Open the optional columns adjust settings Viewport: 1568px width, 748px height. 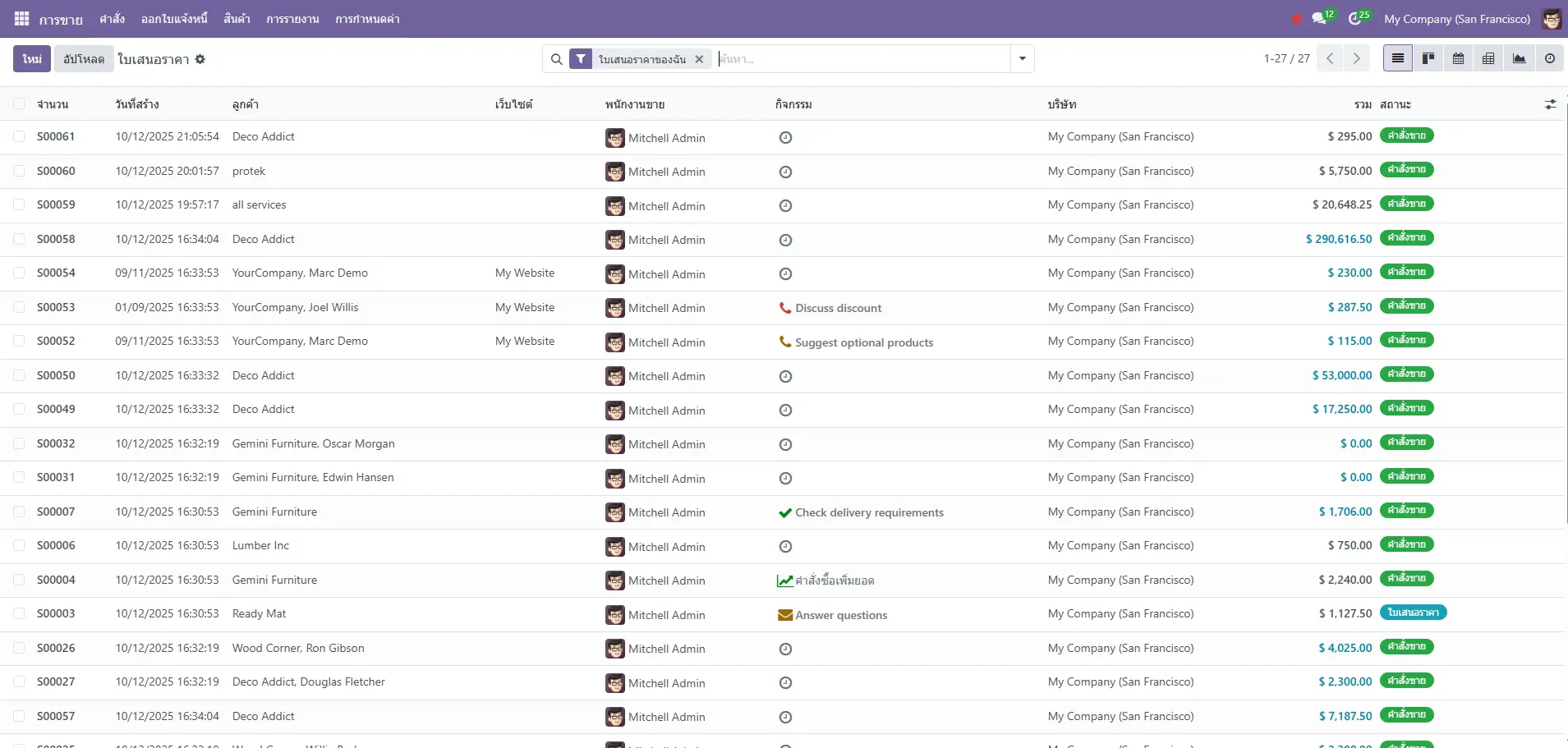coord(1550,104)
